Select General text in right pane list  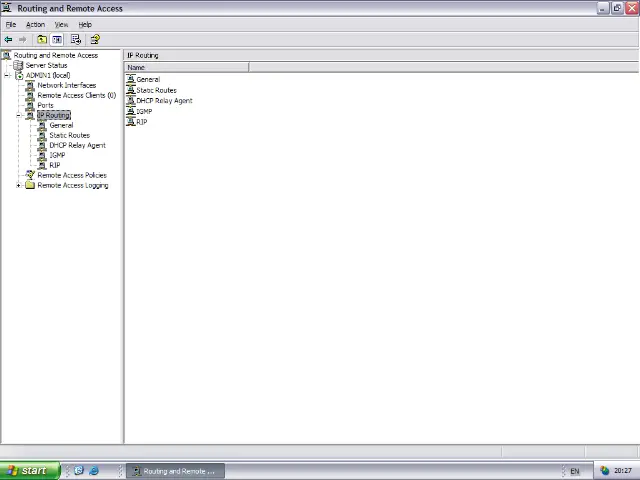point(148,80)
